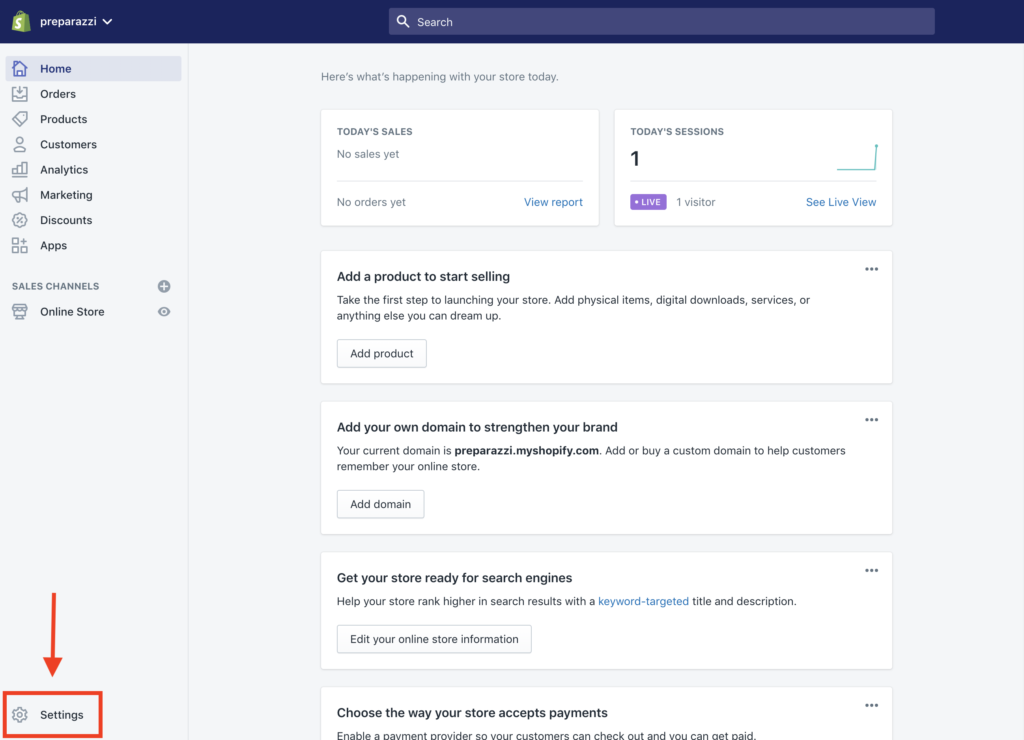Click the Home house icon
The height and width of the screenshot is (740, 1024).
20,69
